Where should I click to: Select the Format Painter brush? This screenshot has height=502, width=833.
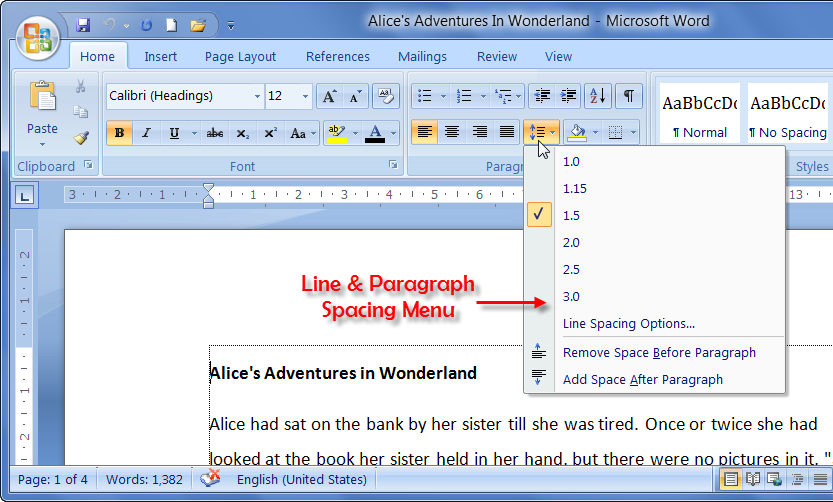click(x=81, y=138)
